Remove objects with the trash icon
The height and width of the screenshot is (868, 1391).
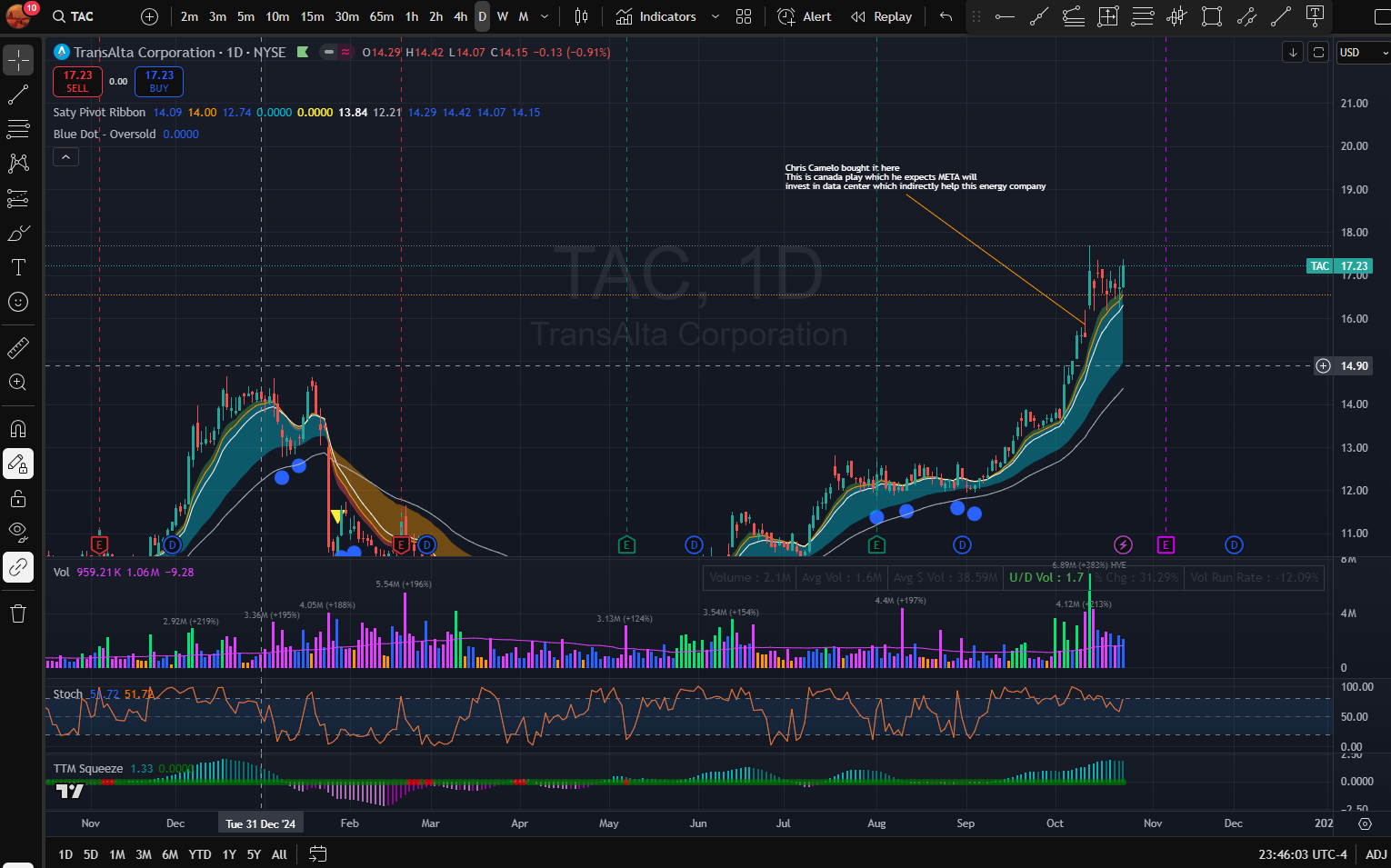[x=18, y=614]
